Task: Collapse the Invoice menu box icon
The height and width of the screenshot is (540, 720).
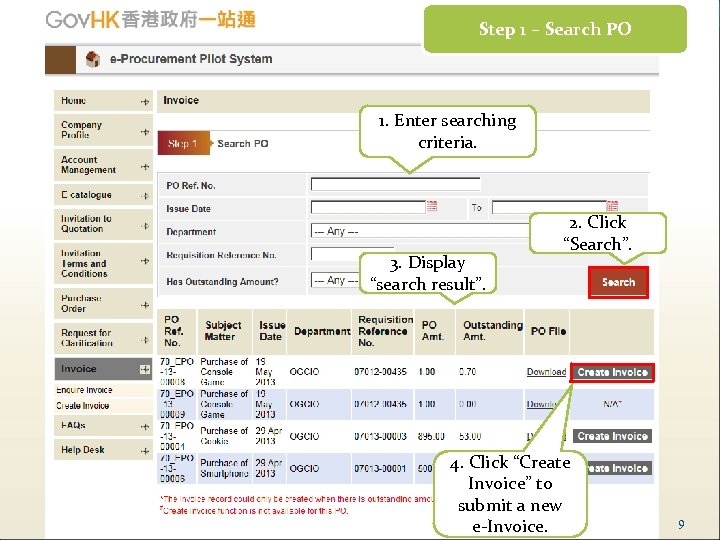Action: point(145,369)
